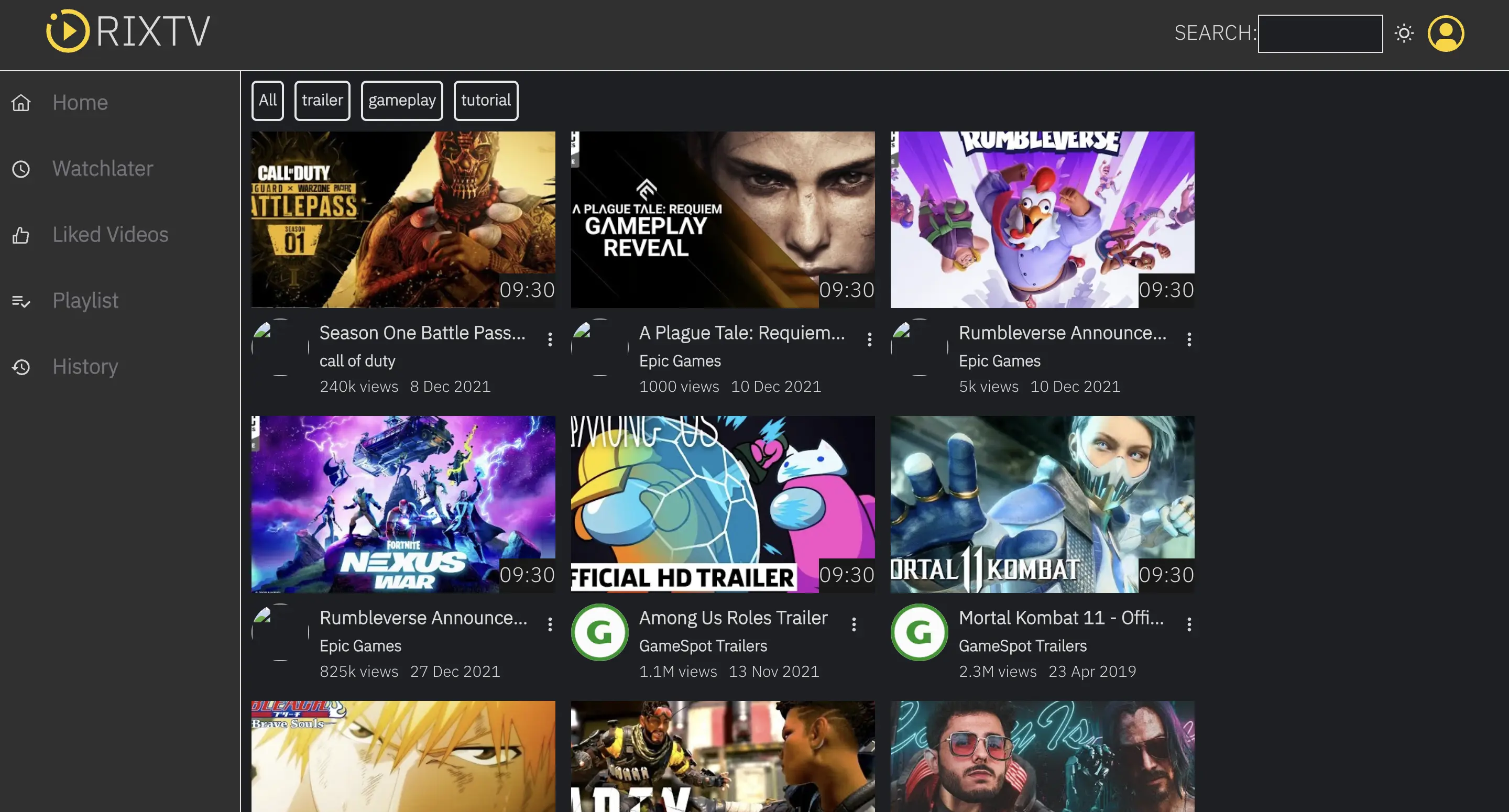Open the Apex Legends thumbnail in bottom row
The width and height of the screenshot is (1509, 812).
tap(723, 756)
